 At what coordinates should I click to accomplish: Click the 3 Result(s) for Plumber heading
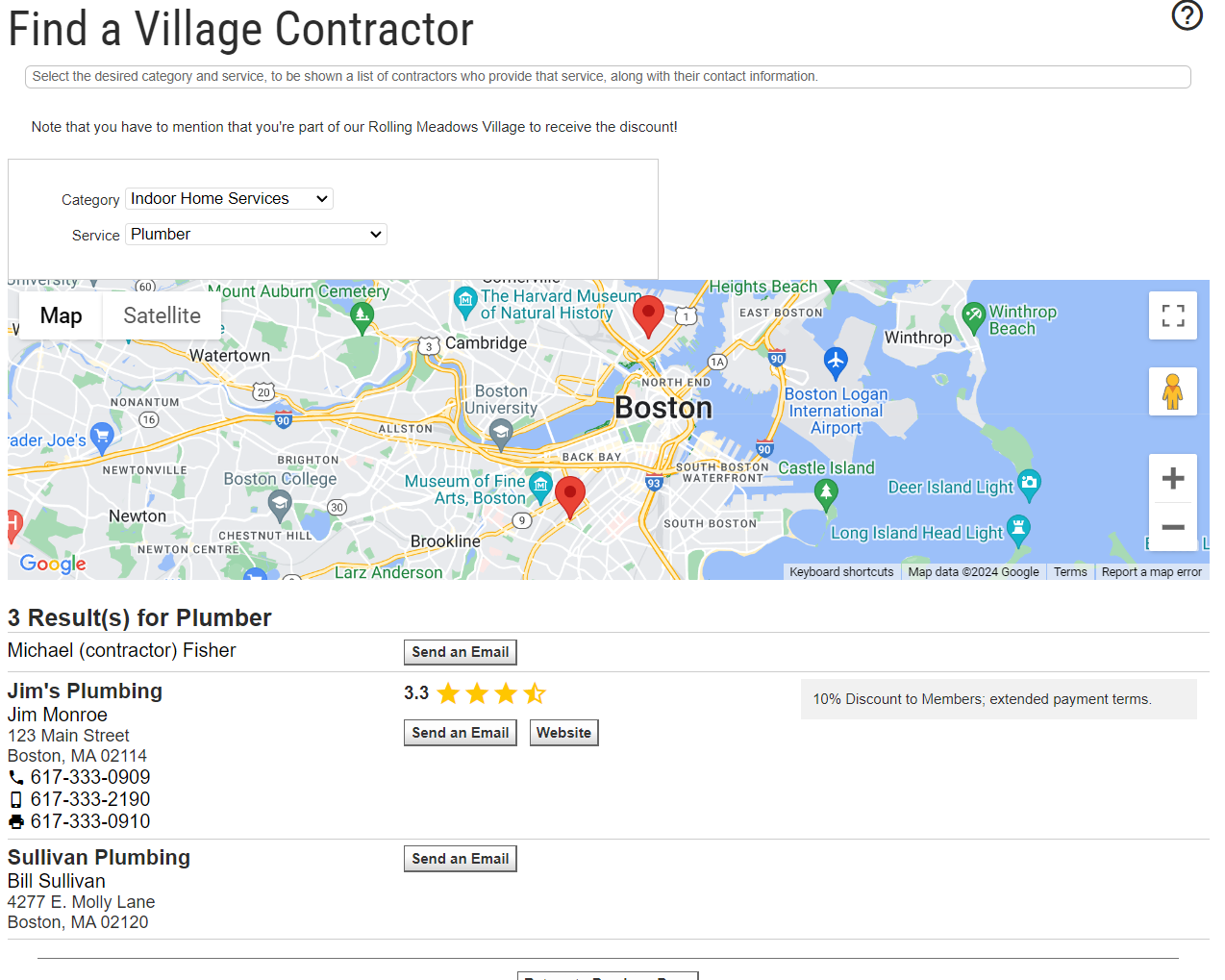139,617
